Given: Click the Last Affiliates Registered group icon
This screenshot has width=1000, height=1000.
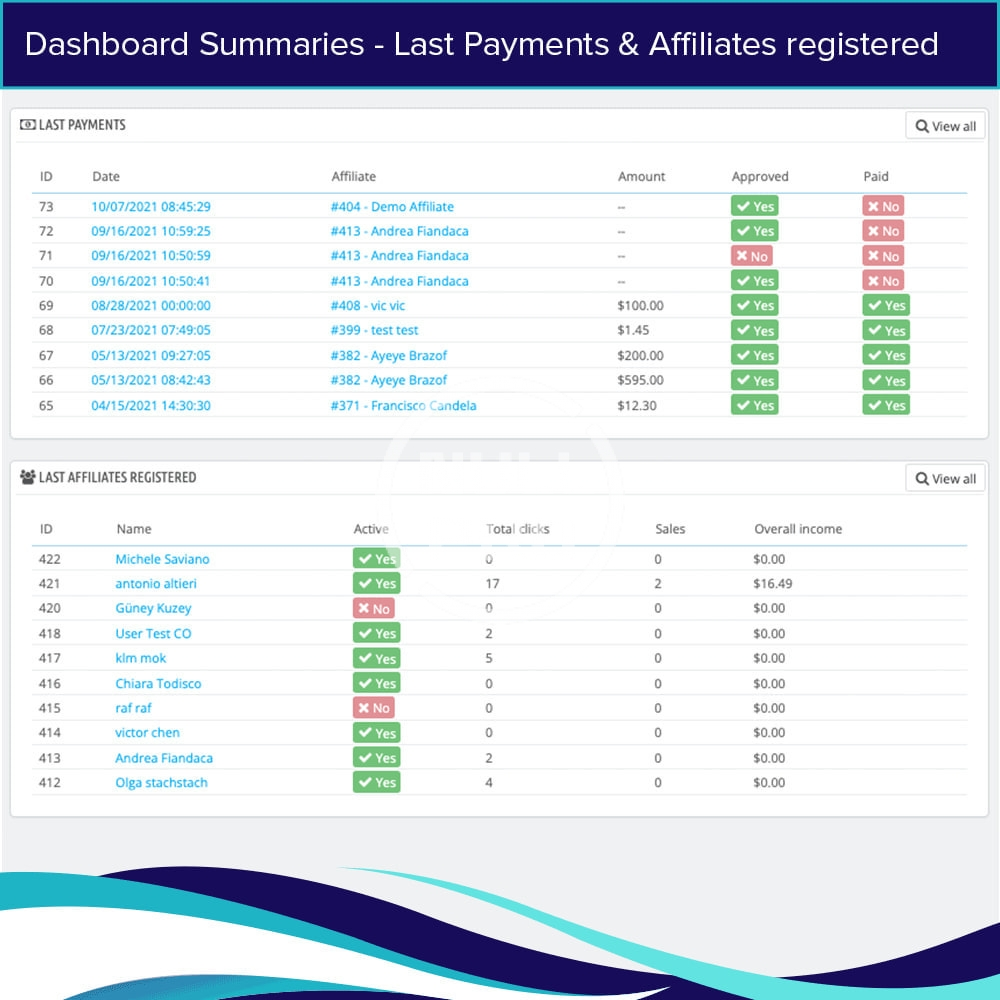Looking at the screenshot, I should tap(27, 477).
